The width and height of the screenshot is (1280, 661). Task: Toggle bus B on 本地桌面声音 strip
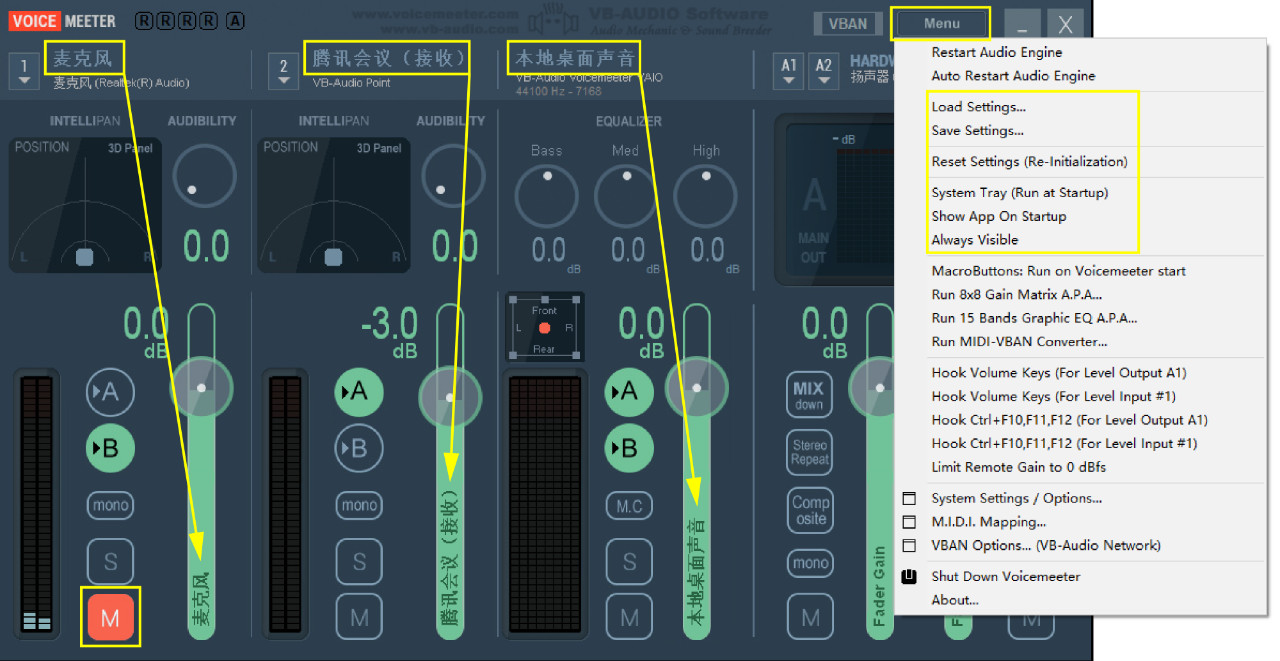[x=629, y=448]
